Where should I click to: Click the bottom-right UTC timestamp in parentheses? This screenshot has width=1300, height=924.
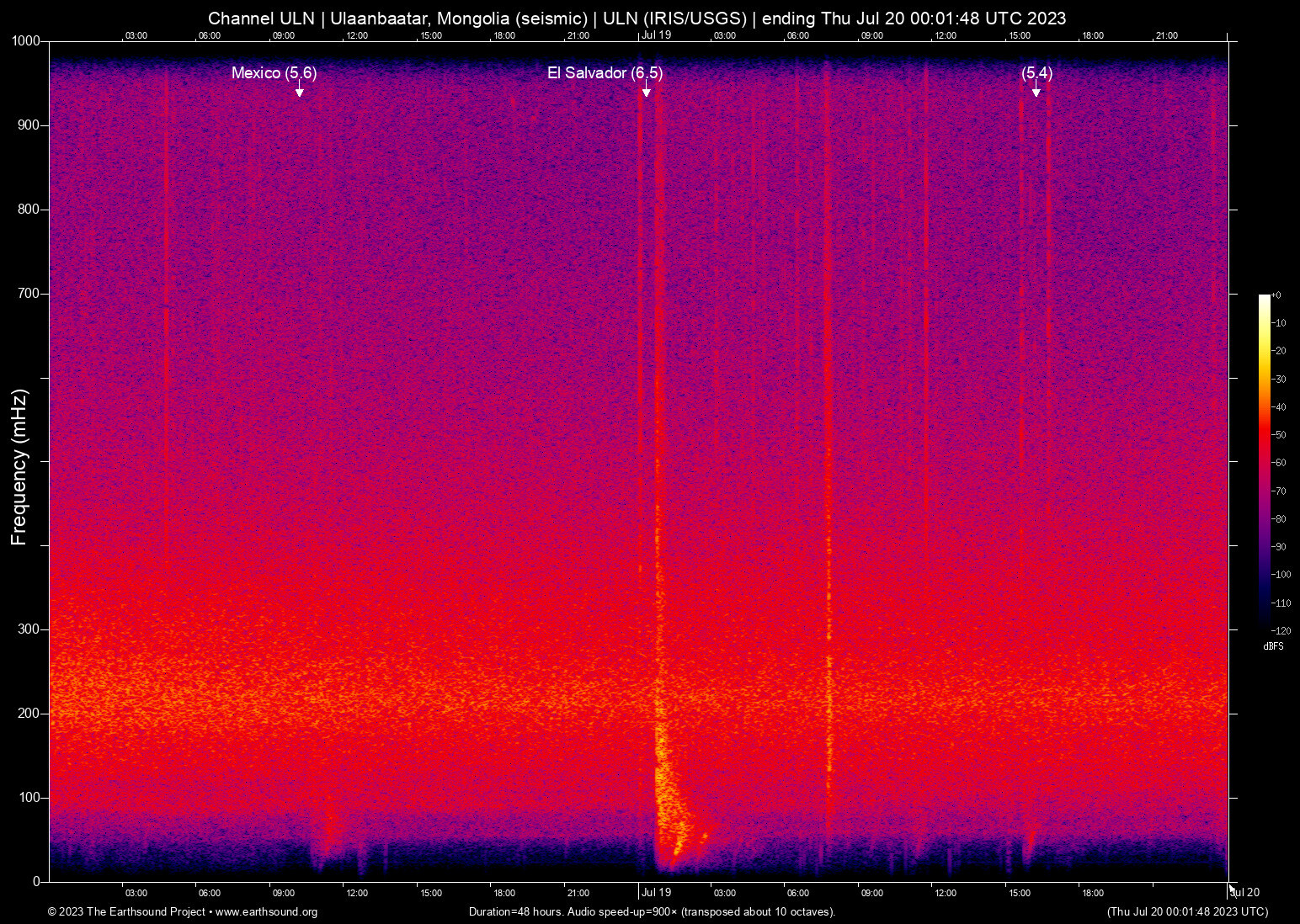coord(1187,912)
